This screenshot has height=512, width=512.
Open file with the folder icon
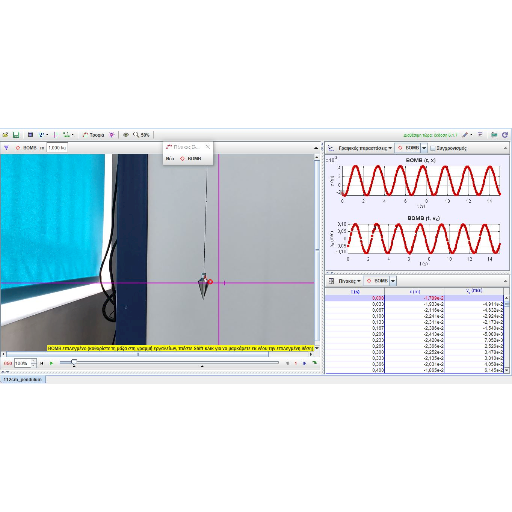(5, 135)
